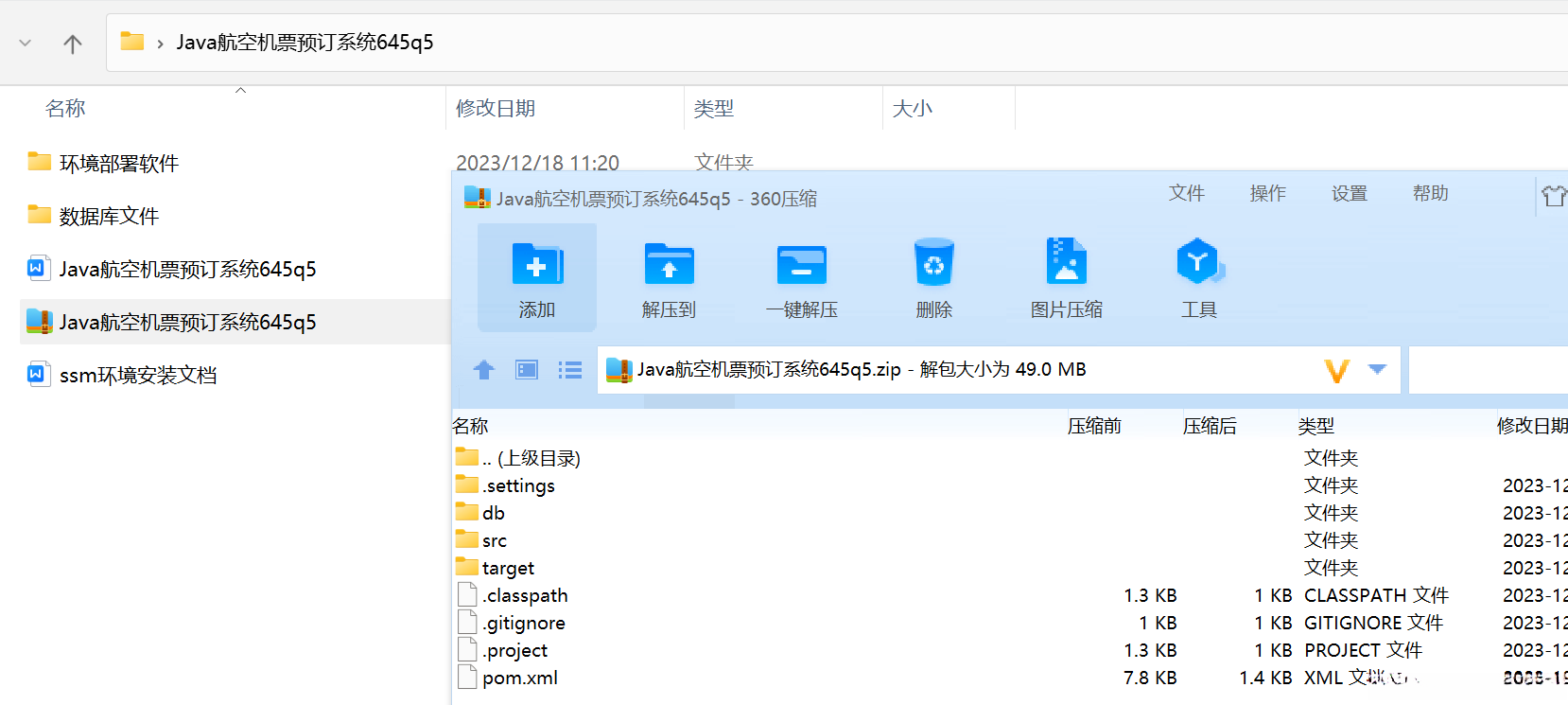Expand the archive path dropdown arrow
The image size is (1568, 705).
pyautogui.click(x=1378, y=369)
